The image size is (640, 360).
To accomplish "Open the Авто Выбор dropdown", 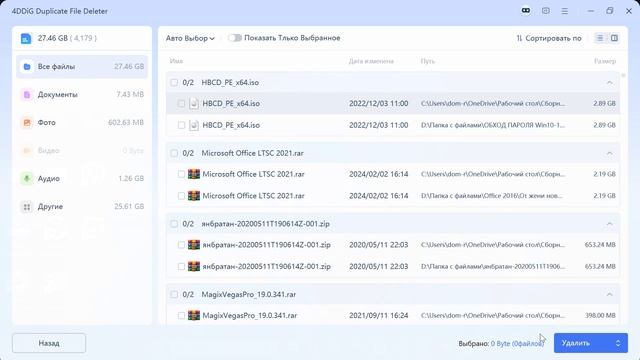I will 190,38.
